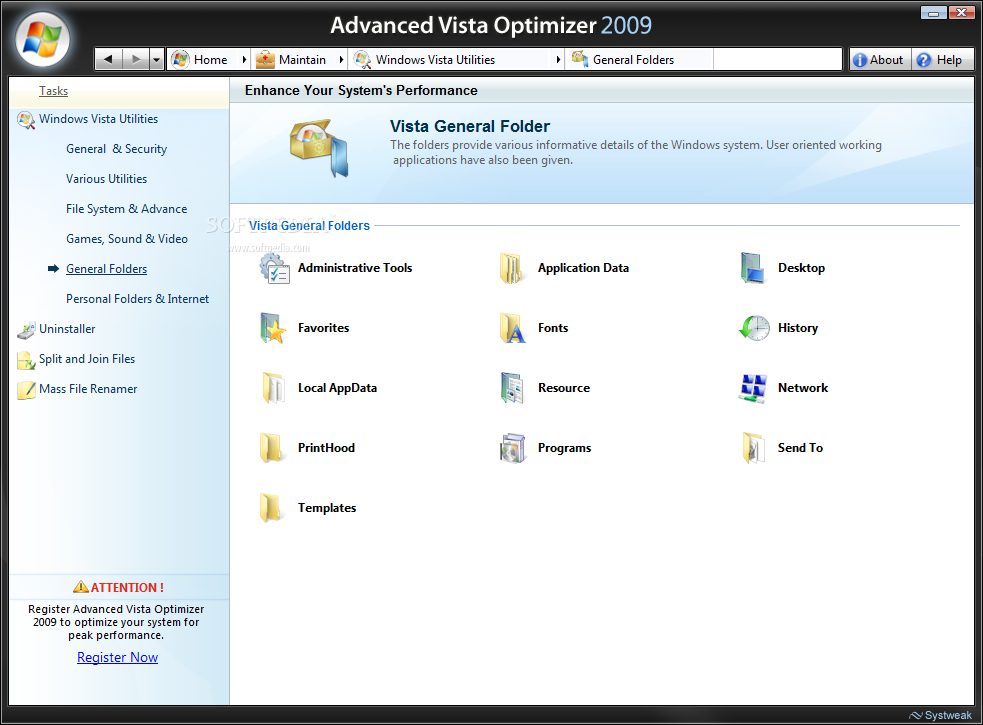Click the General Folders breadcrumb icon
983x725 pixels.
pyautogui.click(x=580, y=59)
